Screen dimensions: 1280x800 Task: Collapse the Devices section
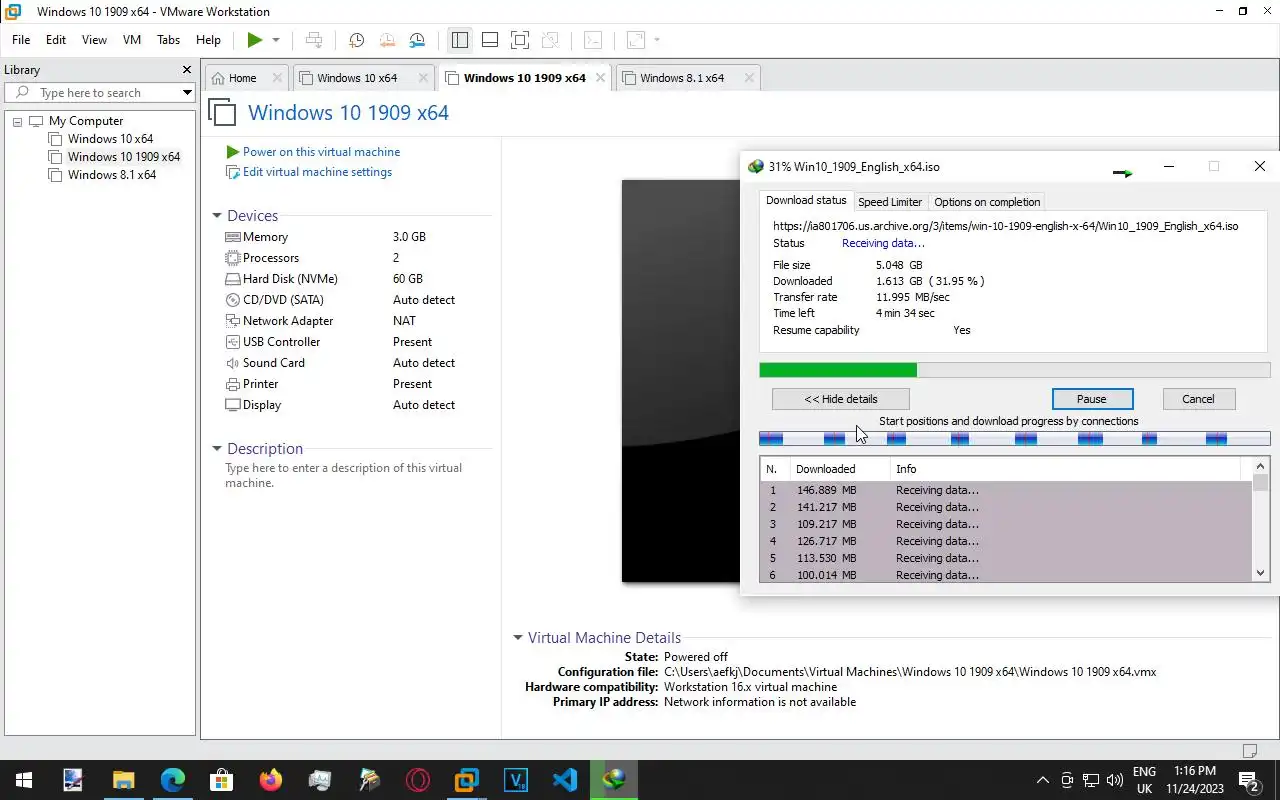(216, 216)
